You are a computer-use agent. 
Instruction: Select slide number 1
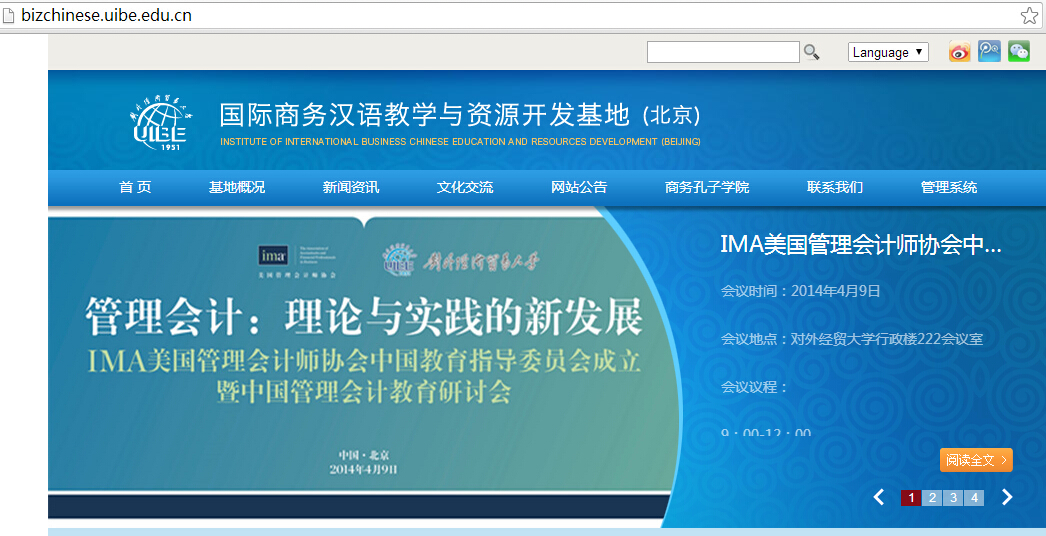[911, 498]
